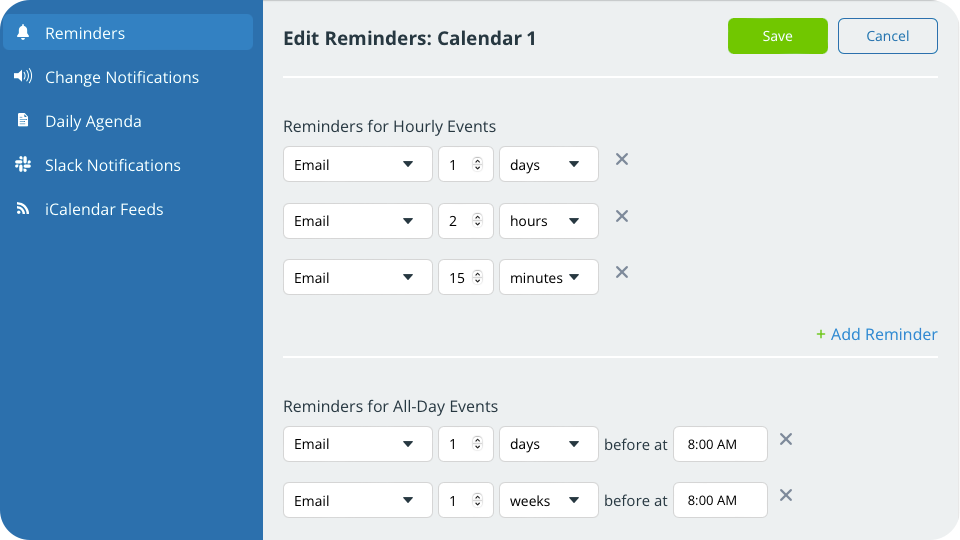Click the Change Notifications megaphone icon

pyautogui.click(x=23, y=77)
